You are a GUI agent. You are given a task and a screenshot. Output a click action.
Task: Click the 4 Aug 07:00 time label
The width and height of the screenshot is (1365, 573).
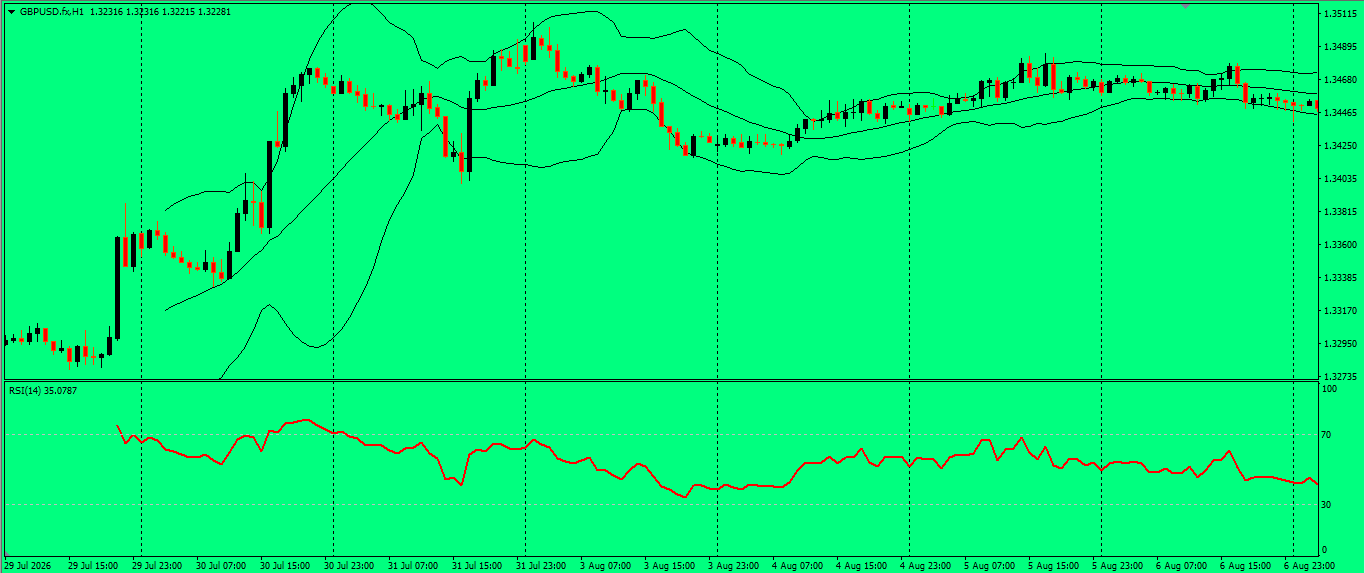[797, 566]
